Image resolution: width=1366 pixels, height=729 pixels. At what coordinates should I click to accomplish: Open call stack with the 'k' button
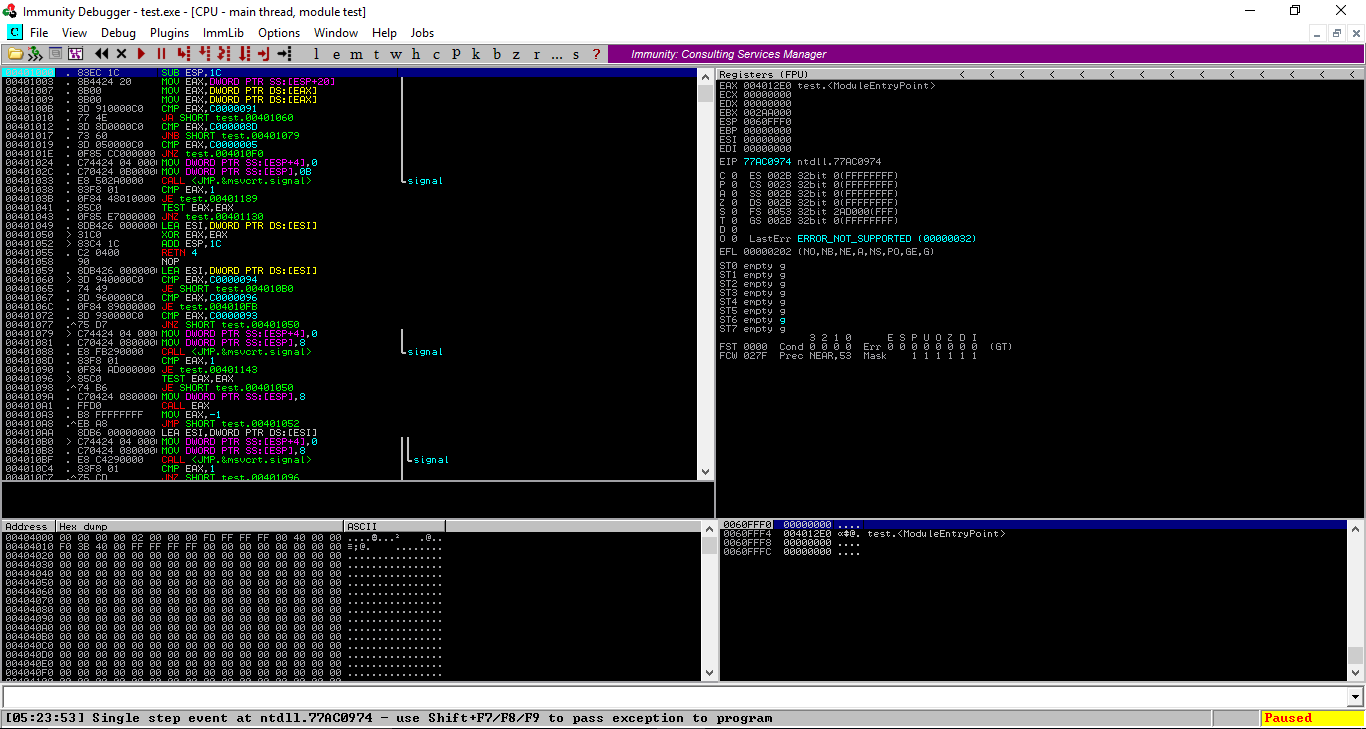tap(476, 54)
